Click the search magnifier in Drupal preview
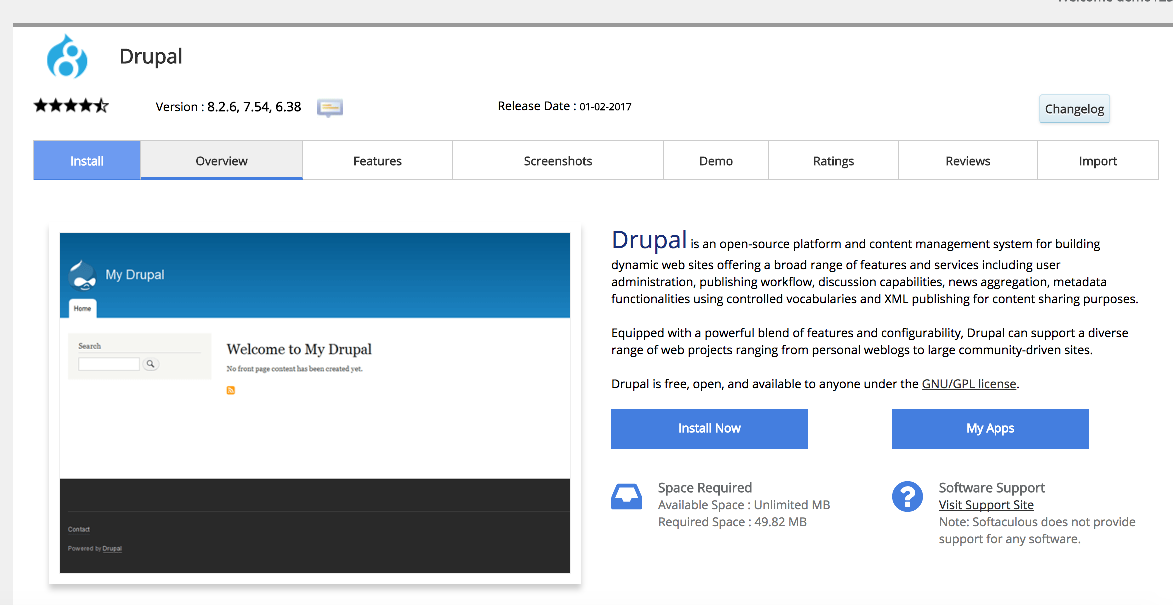 pyautogui.click(x=150, y=364)
